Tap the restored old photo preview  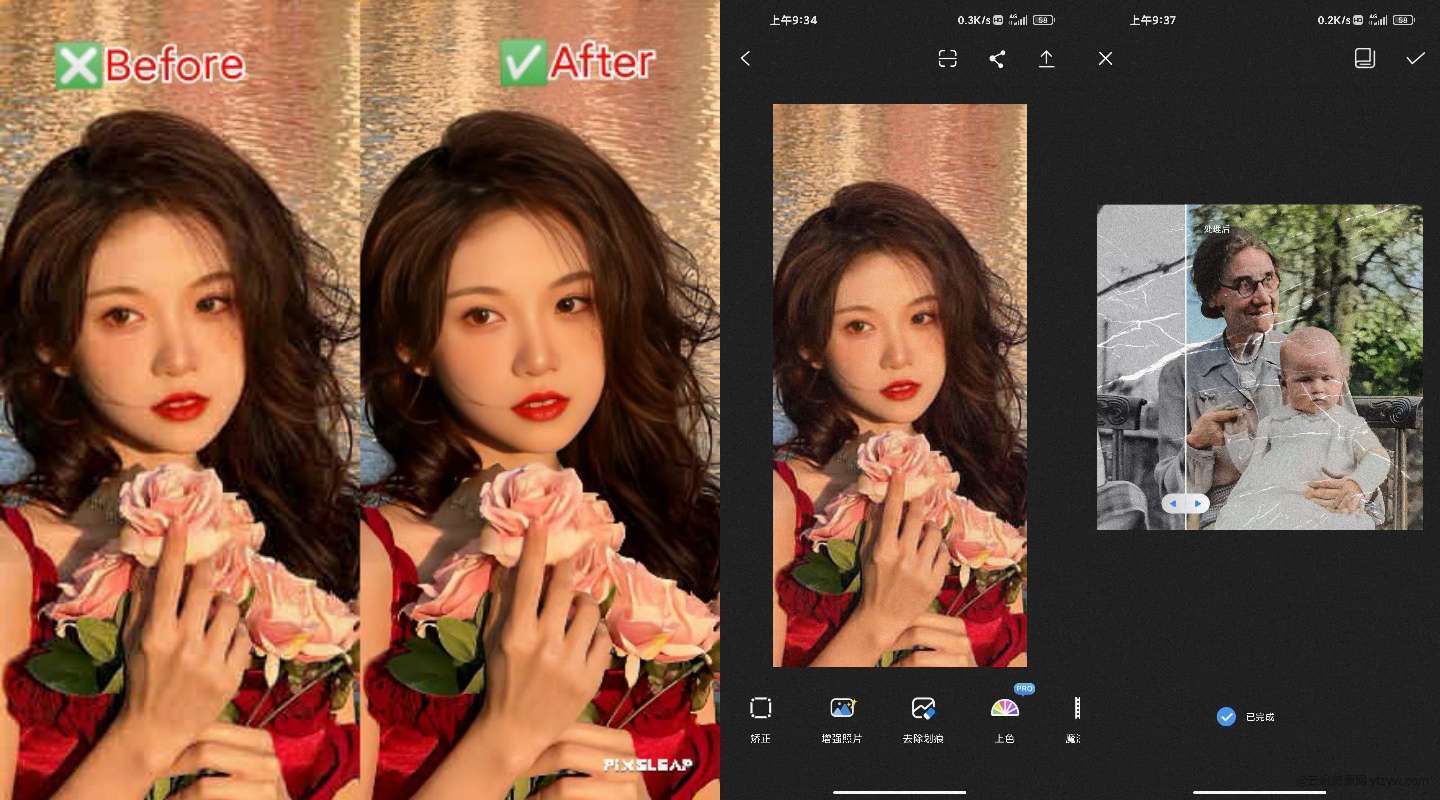(x=1260, y=367)
